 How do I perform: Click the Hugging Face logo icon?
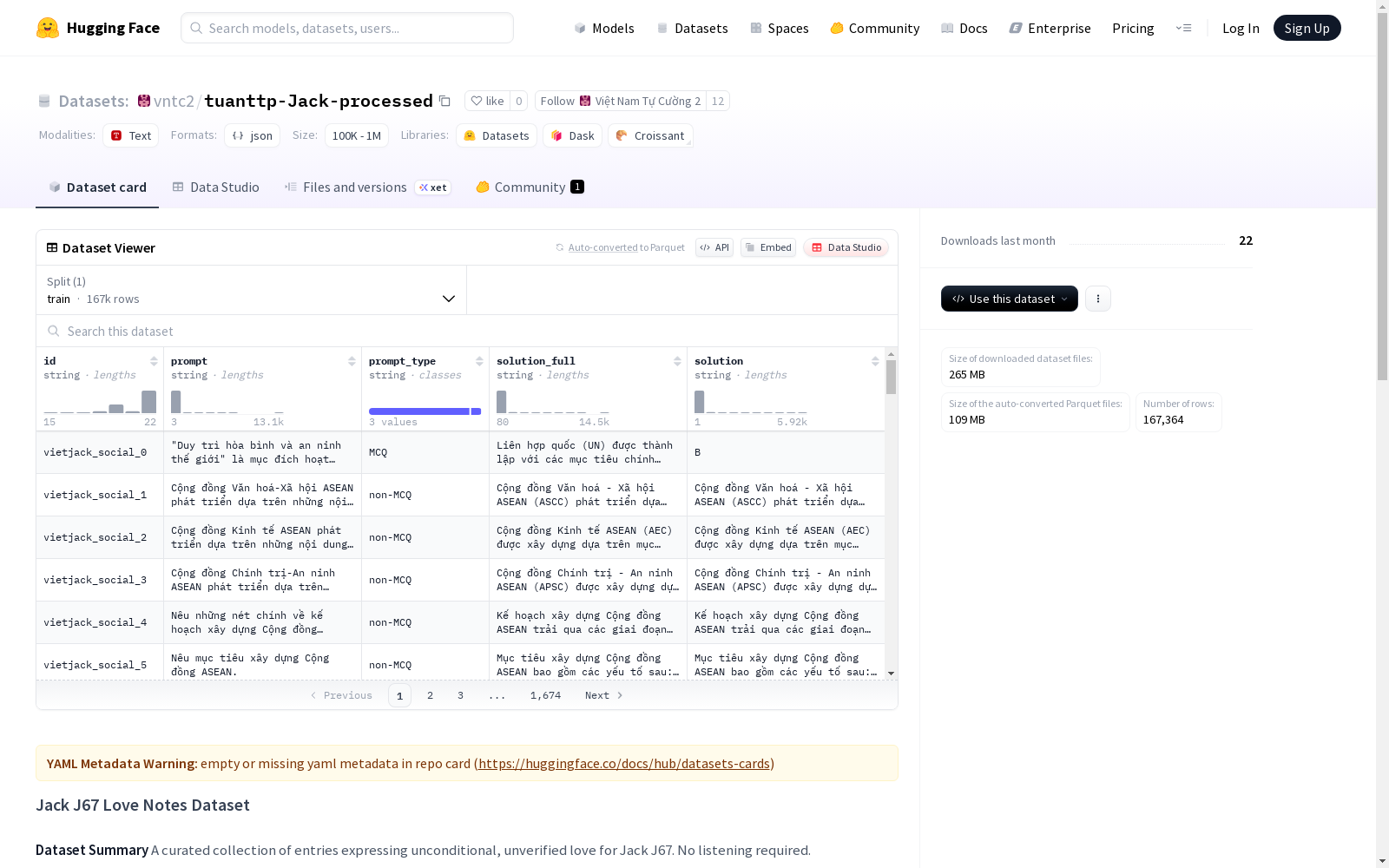click(48, 28)
